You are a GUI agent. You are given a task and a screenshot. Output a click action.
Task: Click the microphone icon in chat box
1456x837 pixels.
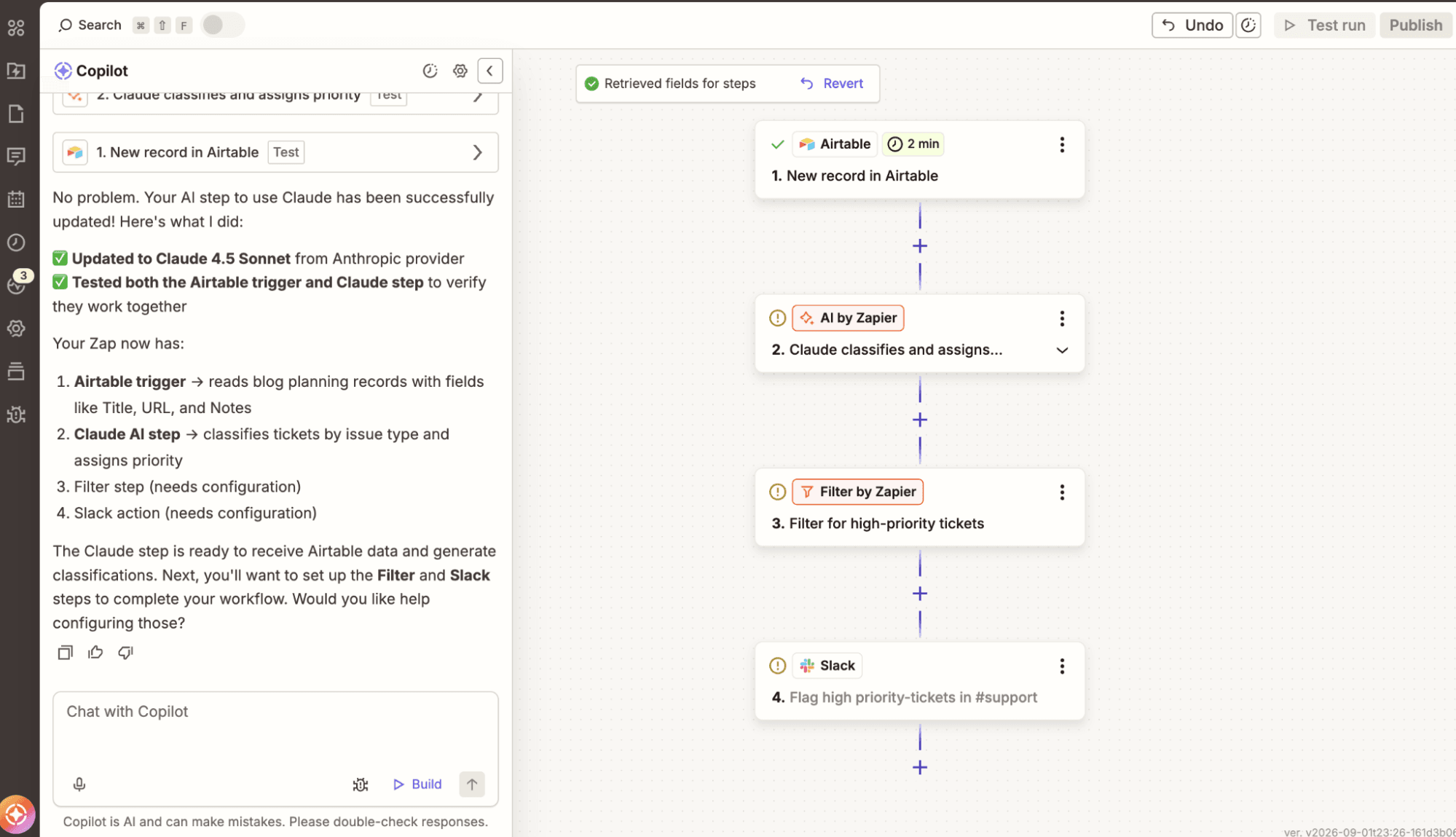79,785
